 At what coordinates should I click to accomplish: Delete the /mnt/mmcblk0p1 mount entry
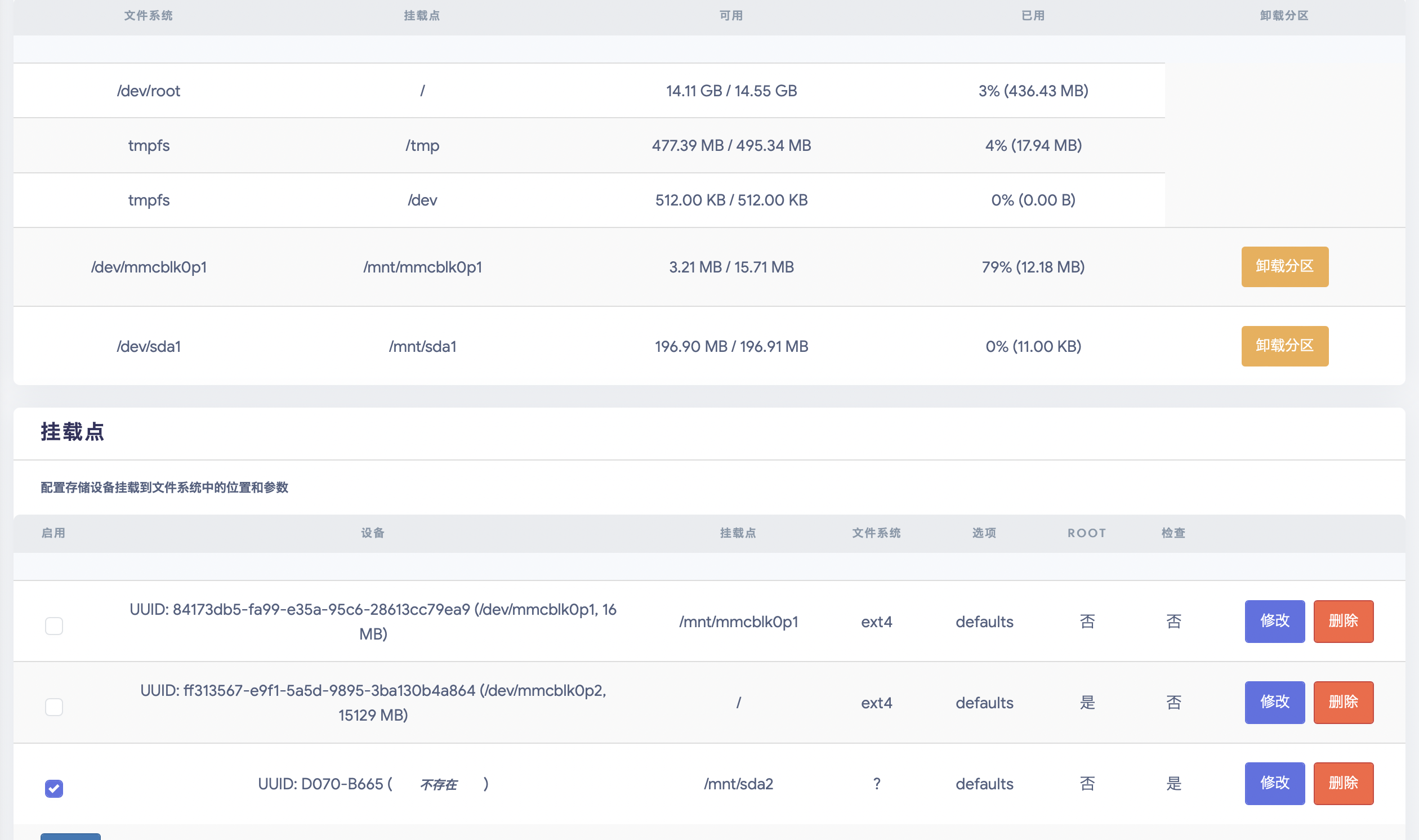tap(1342, 621)
